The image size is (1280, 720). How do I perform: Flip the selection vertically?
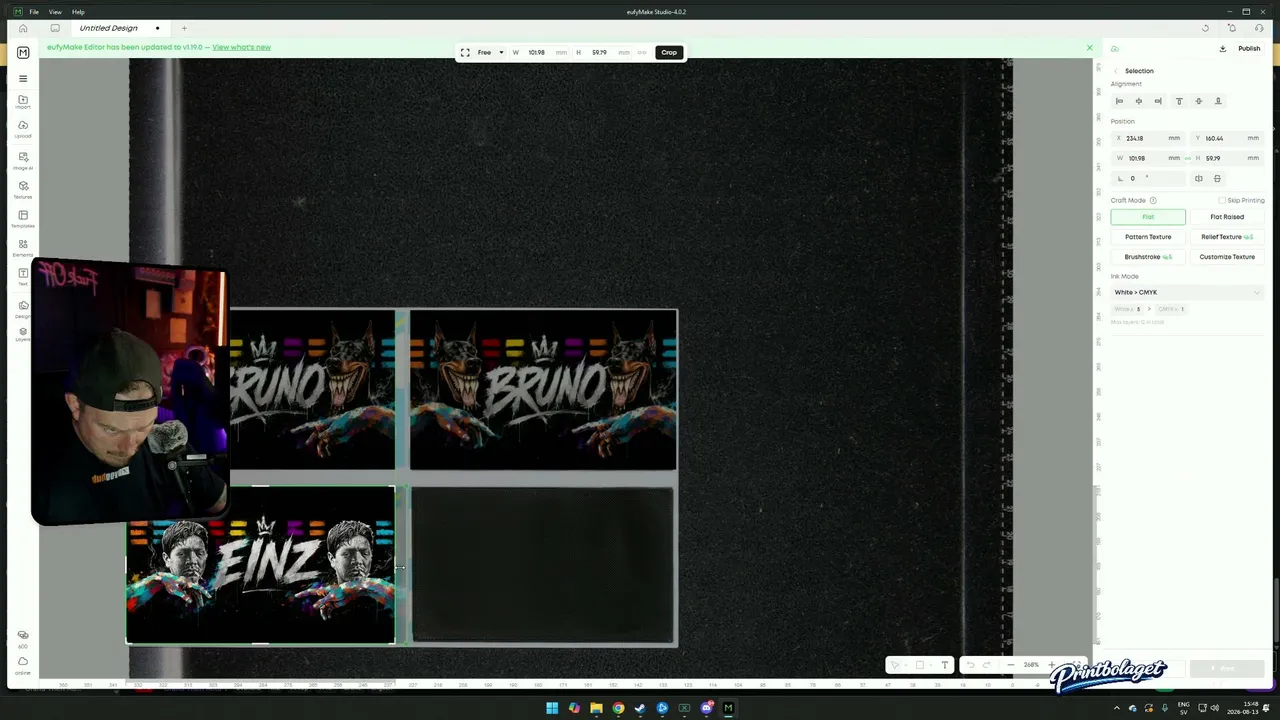pyautogui.click(x=1217, y=179)
